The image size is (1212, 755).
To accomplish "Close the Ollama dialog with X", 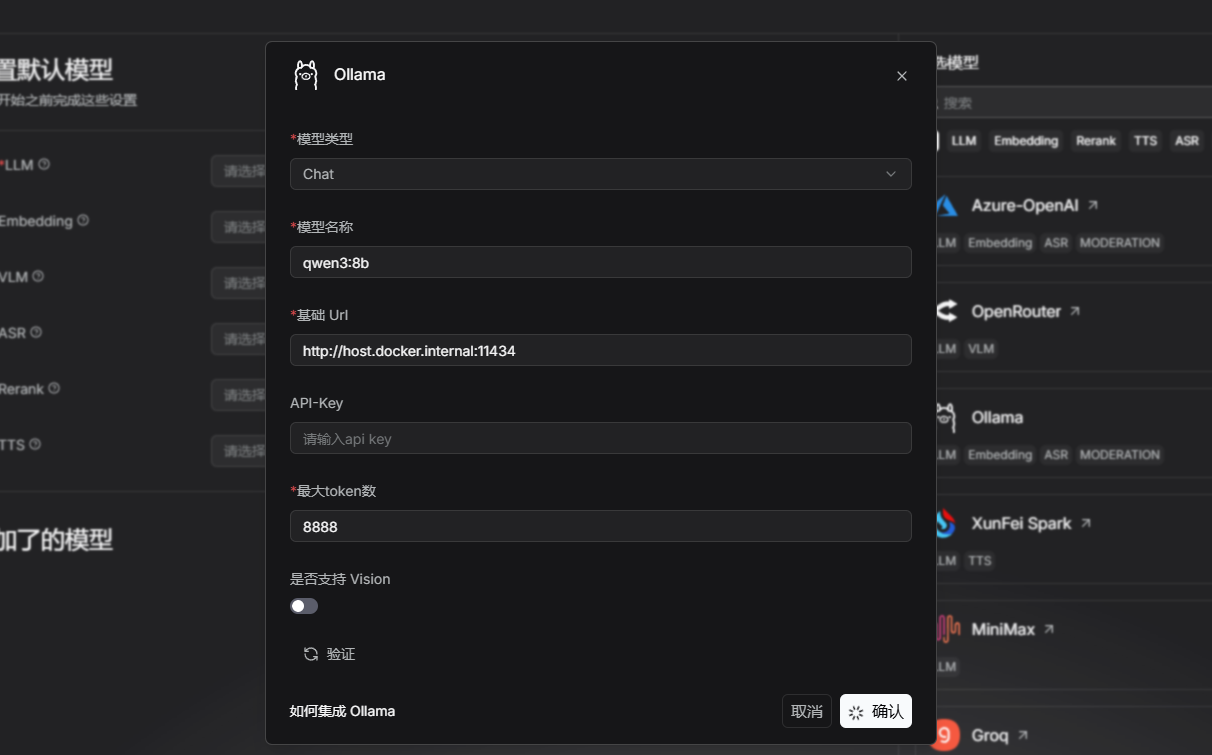I will (x=902, y=76).
